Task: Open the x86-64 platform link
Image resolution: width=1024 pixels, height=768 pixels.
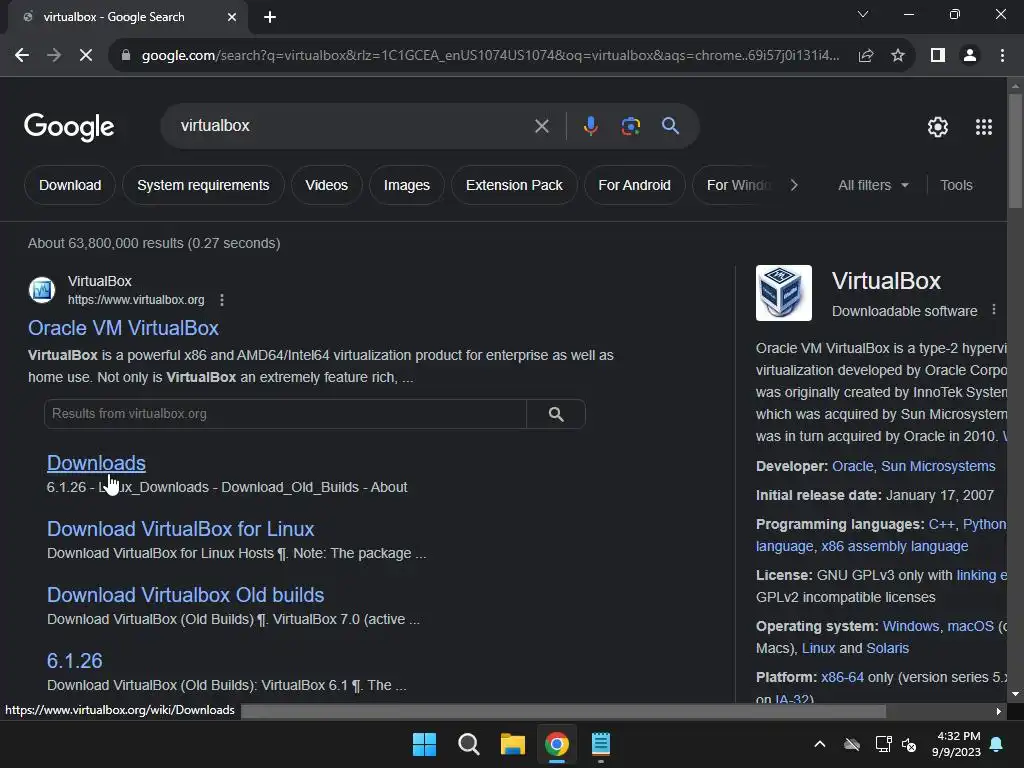Action: tap(842, 677)
